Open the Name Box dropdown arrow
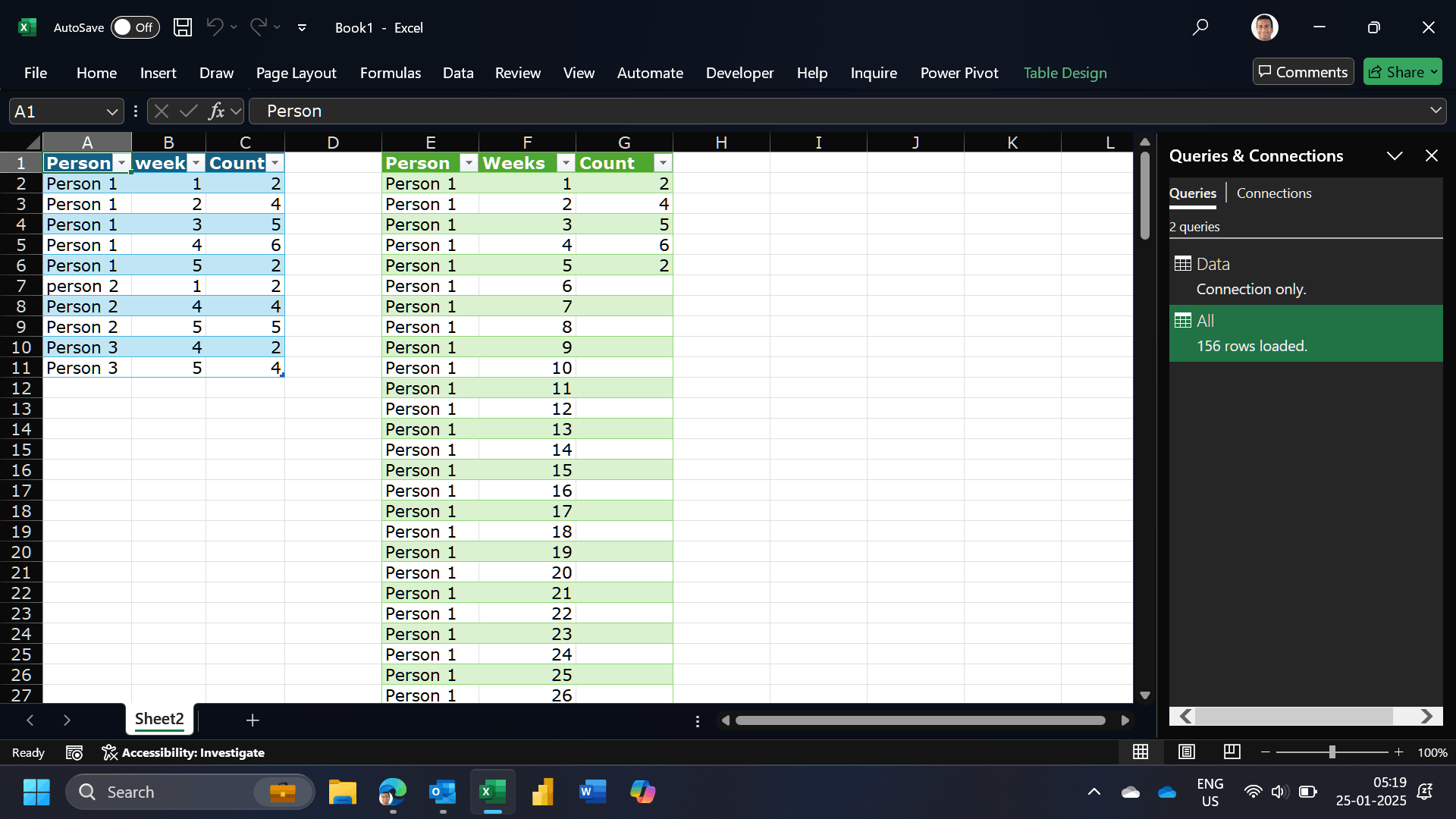The image size is (1456, 819). click(112, 111)
